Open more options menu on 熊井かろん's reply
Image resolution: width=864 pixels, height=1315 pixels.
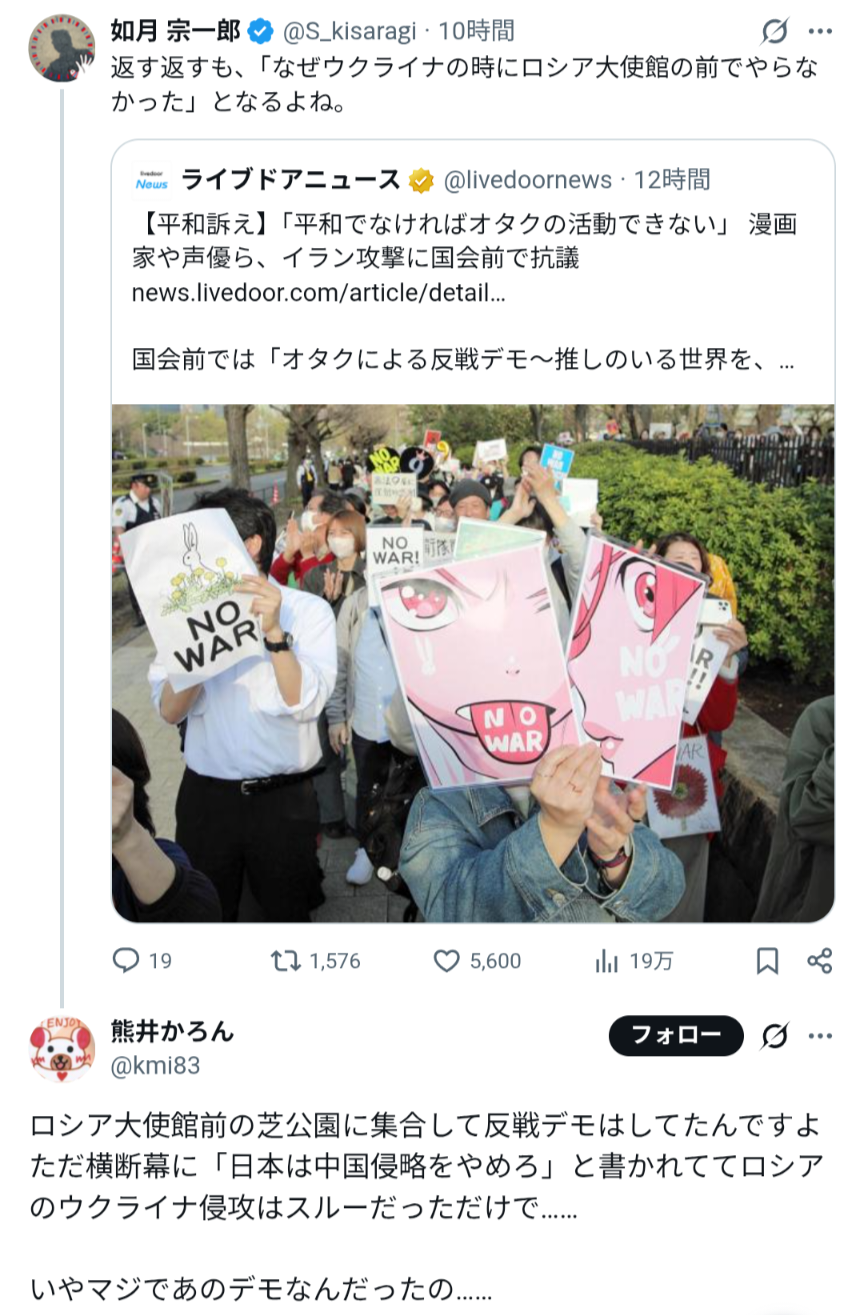pos(820,1036)
